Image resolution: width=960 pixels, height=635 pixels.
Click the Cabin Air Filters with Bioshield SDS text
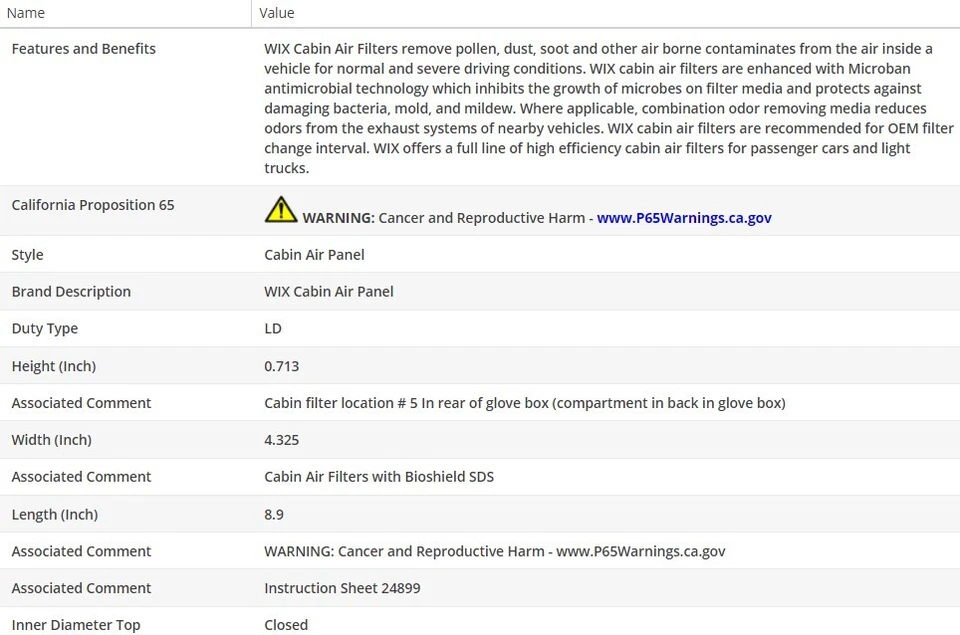point(379,477)
